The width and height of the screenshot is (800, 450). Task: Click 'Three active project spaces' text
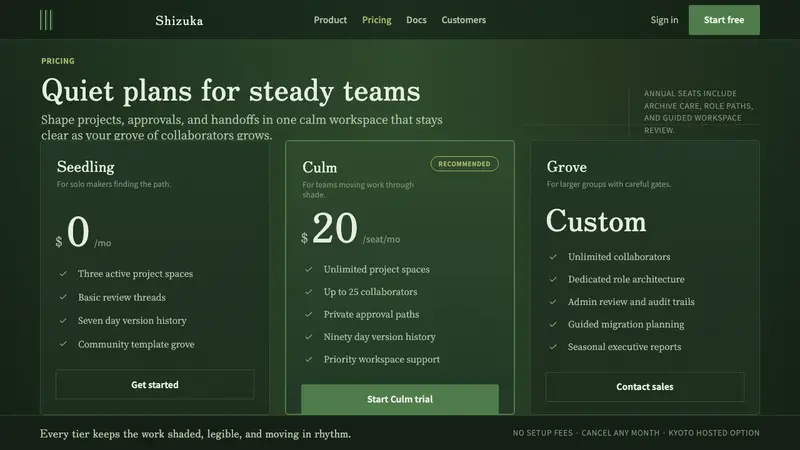coord(135,274)
